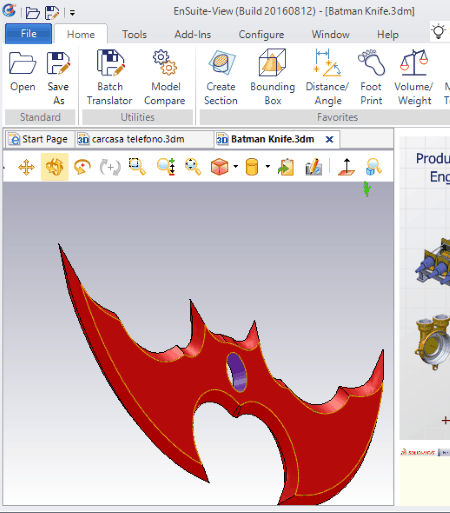Viewport: 450px width, 513px height.
Task: Click the yellow cylinder display mode icon
Action: pyautogui.click(x=252, y=167)
